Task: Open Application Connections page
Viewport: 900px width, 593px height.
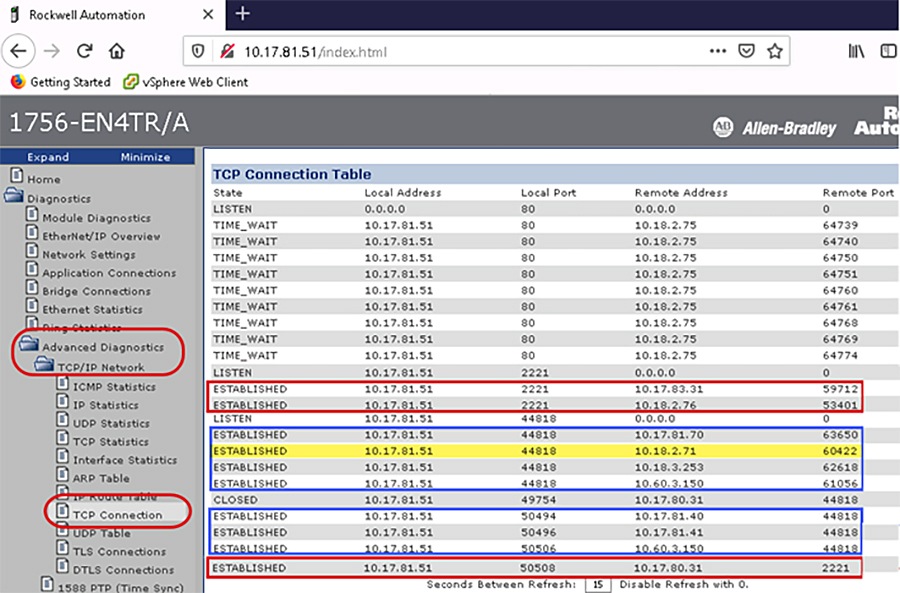Action: tap(109, 273)
